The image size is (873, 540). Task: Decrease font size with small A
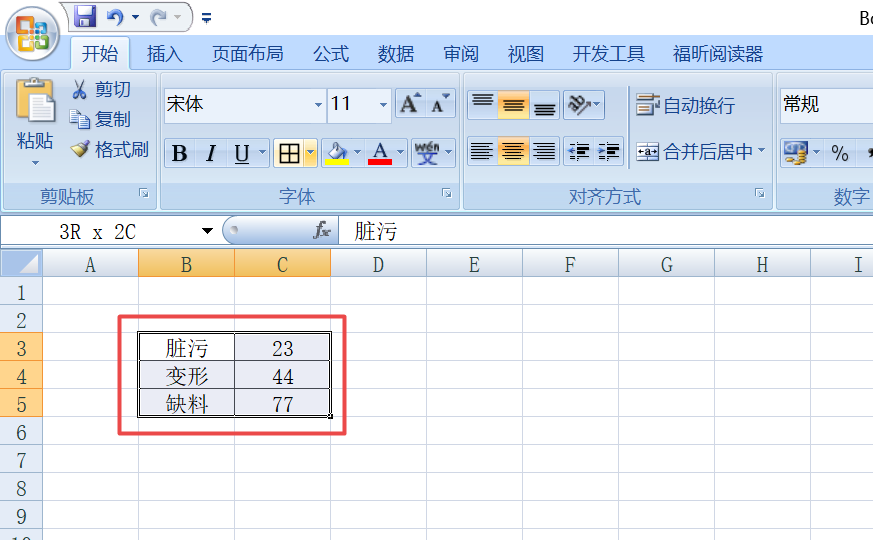pos(440,104)
